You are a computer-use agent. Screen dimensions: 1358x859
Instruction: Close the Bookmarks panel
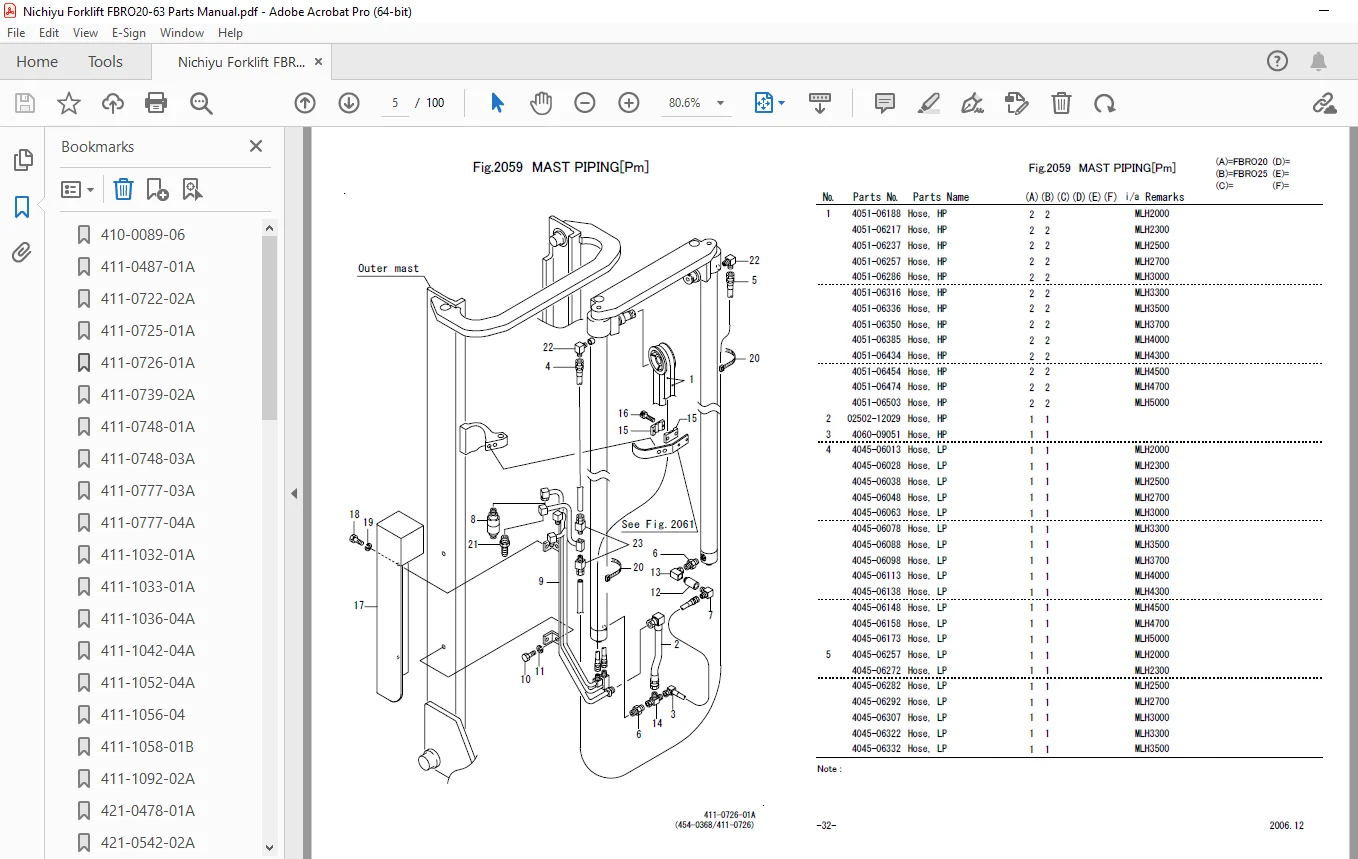click(256, 146)
